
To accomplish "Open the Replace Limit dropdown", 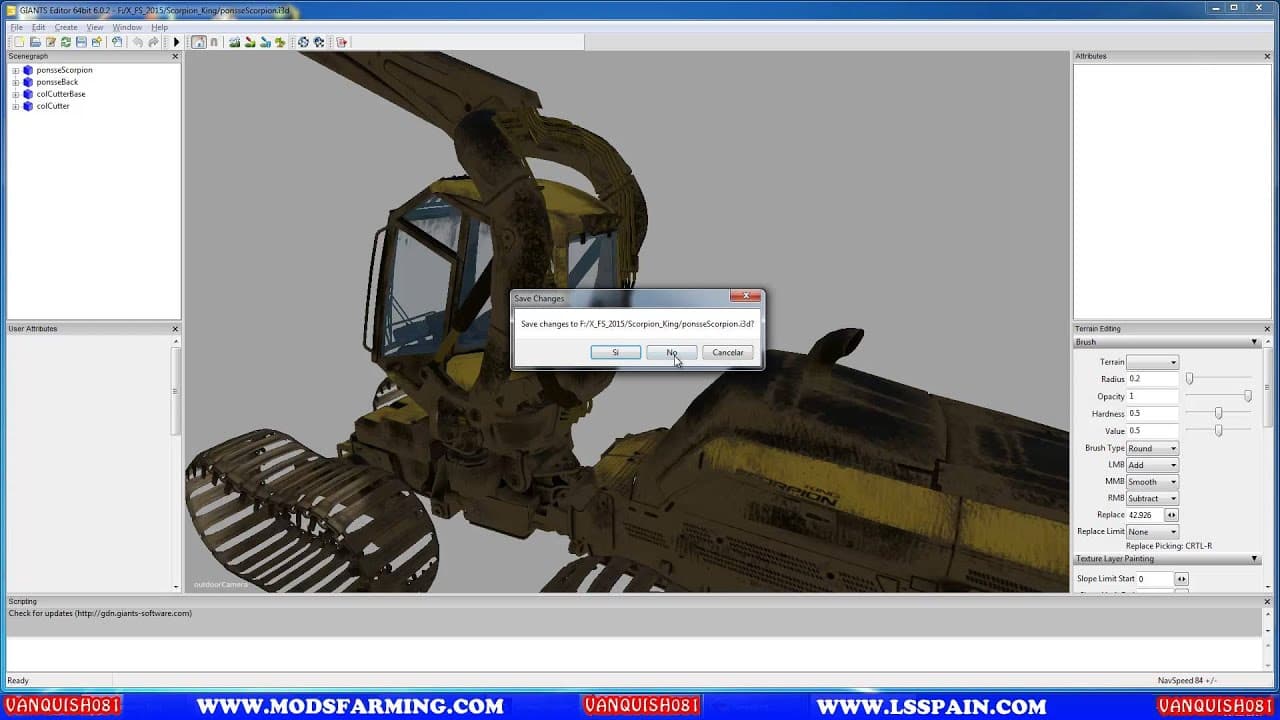I will coord(1152,532).
